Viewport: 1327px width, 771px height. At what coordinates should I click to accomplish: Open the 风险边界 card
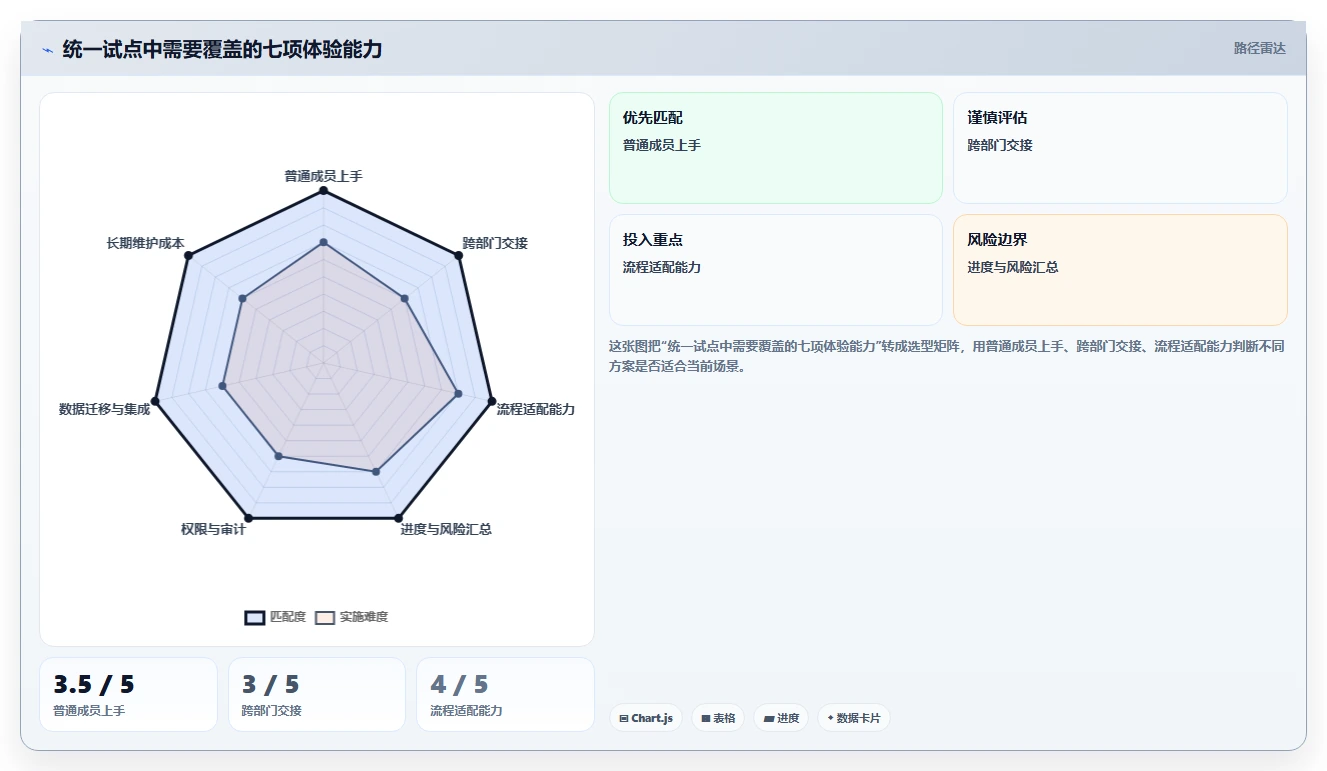point(1120,270)
